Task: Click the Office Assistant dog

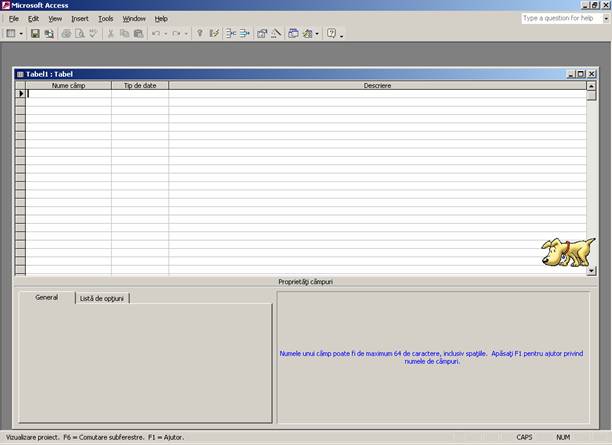Action: 554,253
